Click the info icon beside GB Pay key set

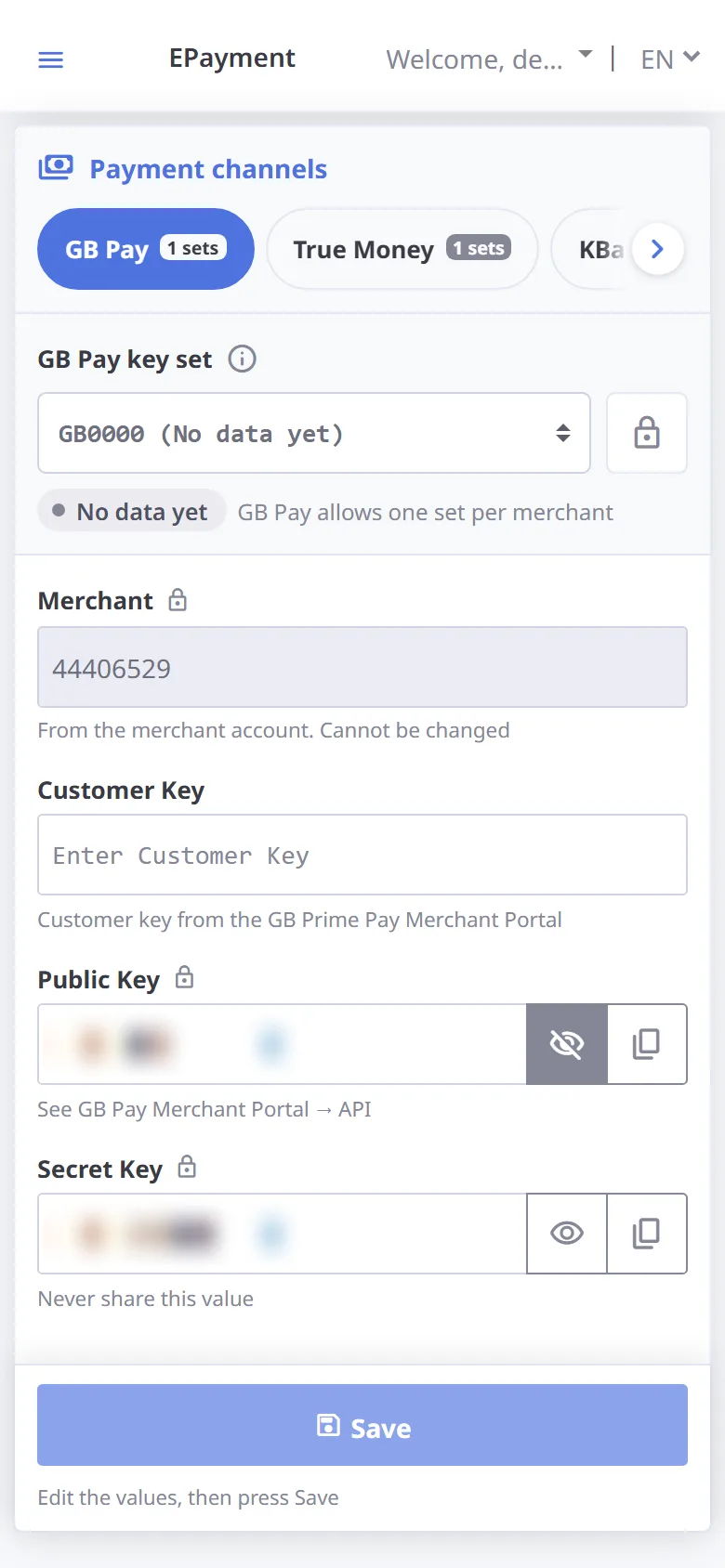click(243, 359)
